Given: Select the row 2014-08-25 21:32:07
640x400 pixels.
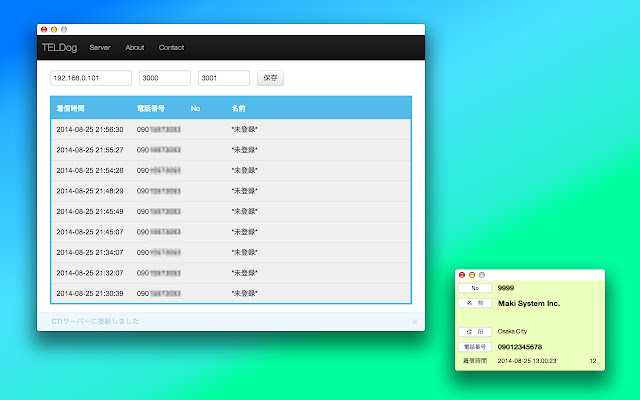Looking at the screenshot, I should pyautogui.click(x=231, y=273).
